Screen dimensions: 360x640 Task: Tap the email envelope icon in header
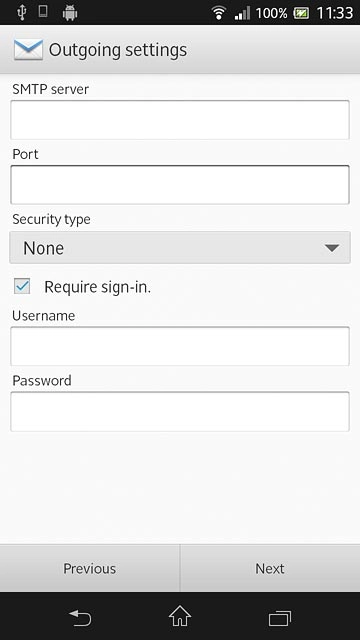point(28,50)
